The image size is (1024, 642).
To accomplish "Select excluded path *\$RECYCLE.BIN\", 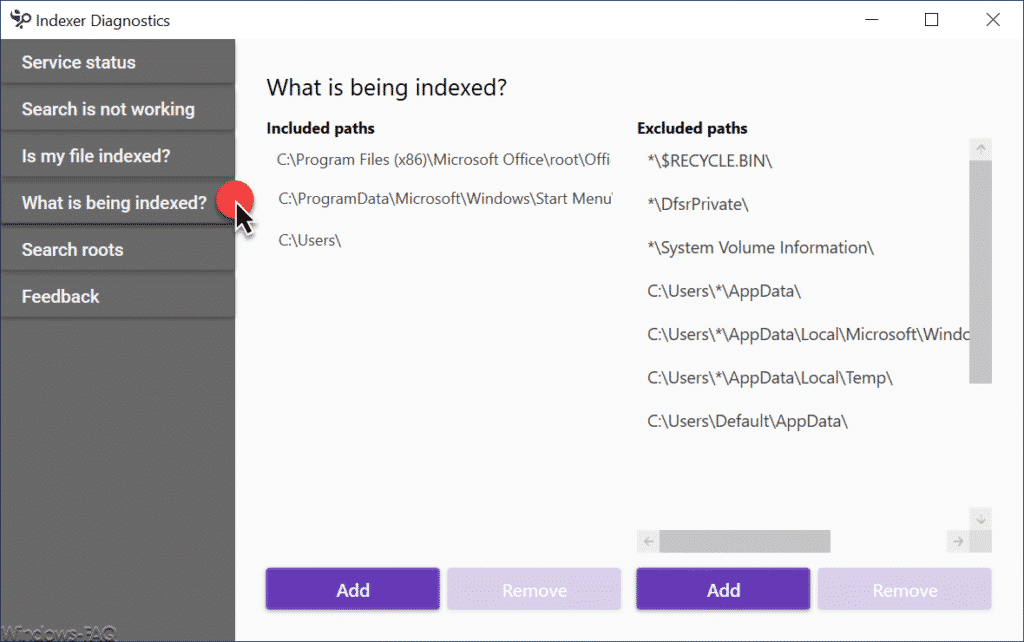I will [x=709, y=161].
